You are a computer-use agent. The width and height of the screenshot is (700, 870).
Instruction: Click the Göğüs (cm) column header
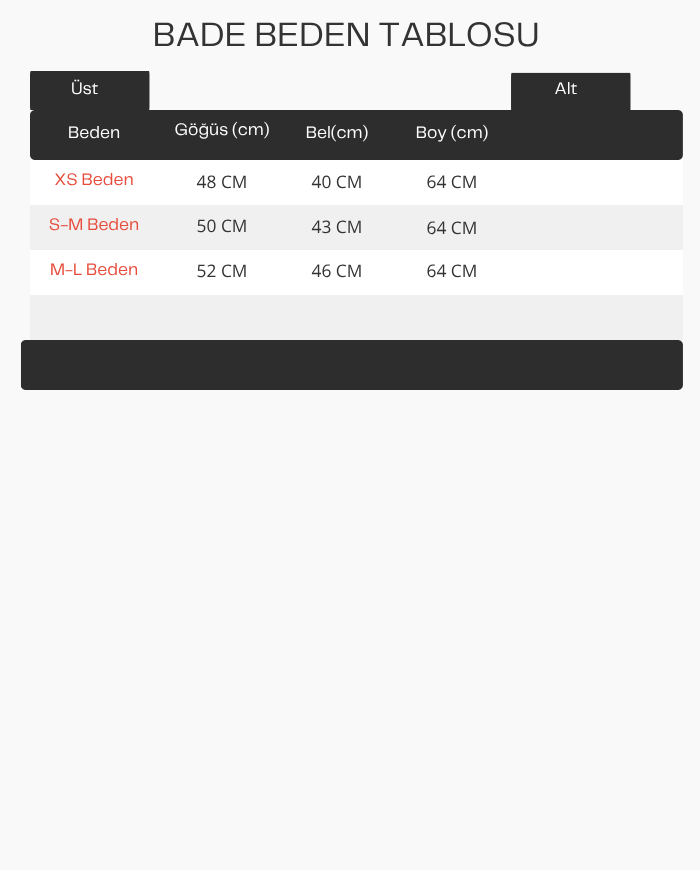click(x=222, y=130)
